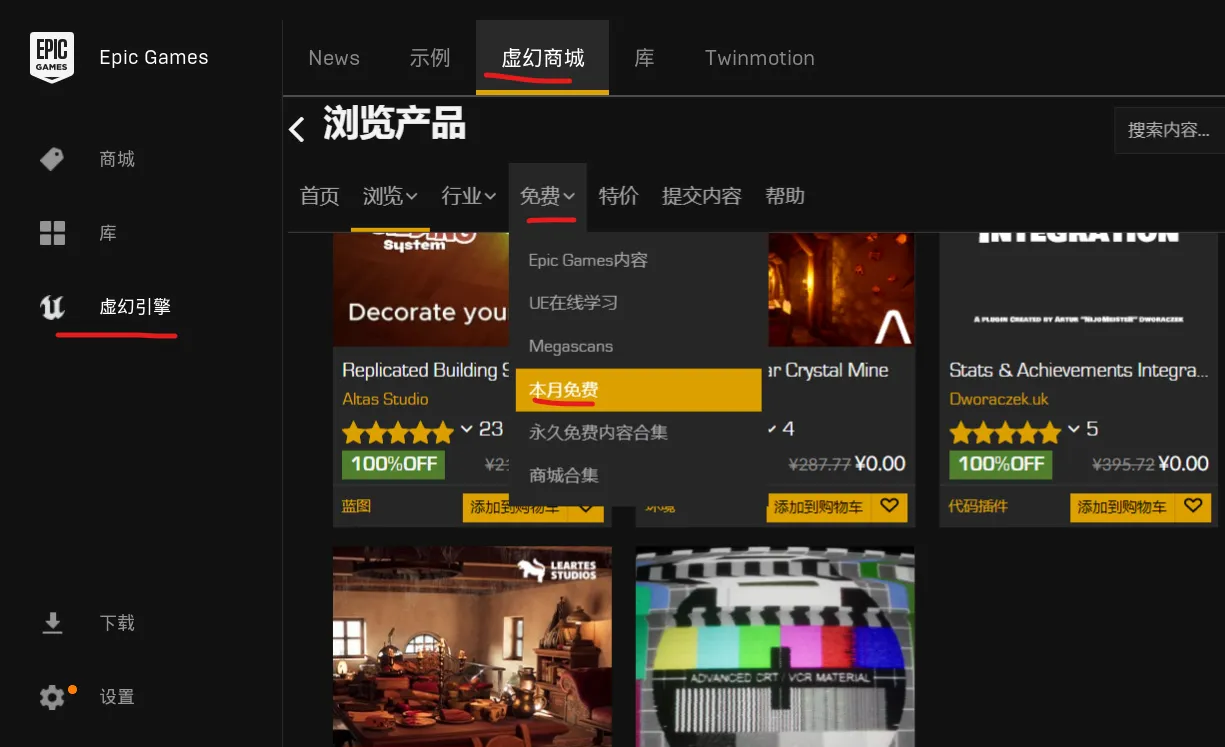This screenshot has height=747, width=1225.
Task: Click the struck-through ¥395.72 price
Action: 1124,465
